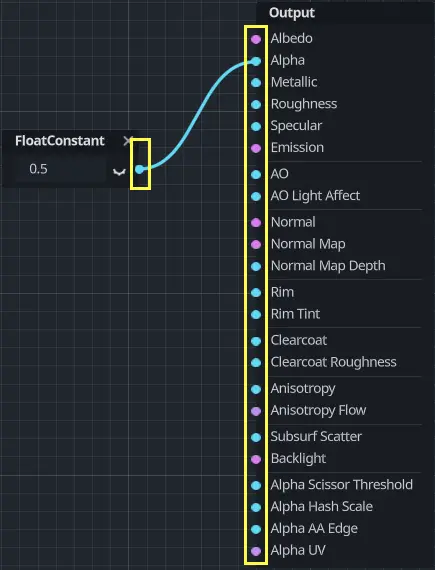The image size is (435, 570).
Task: Expand the FloatConstant preview chevron
Action: coord(119,172)
